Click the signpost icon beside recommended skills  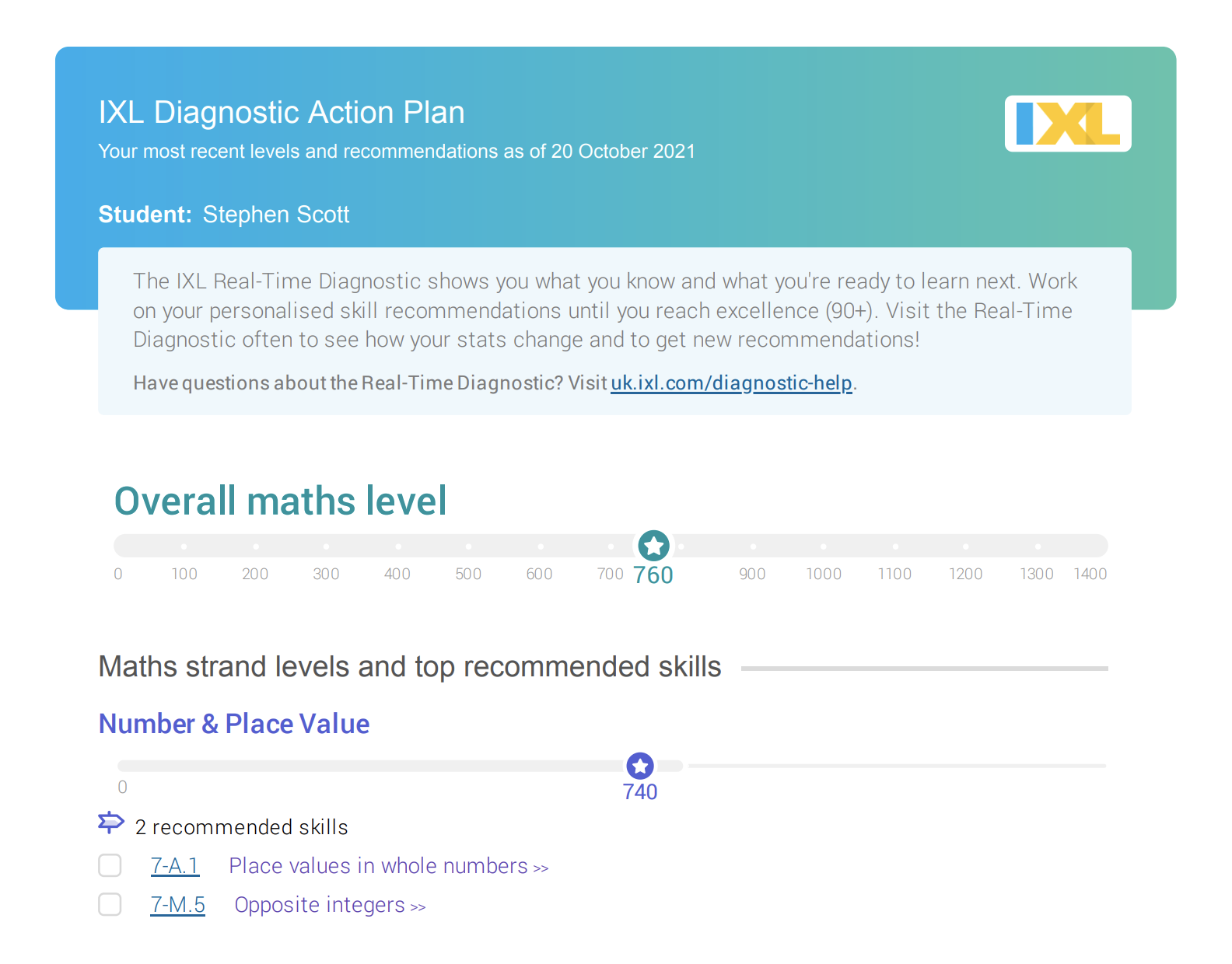point(110,823)
